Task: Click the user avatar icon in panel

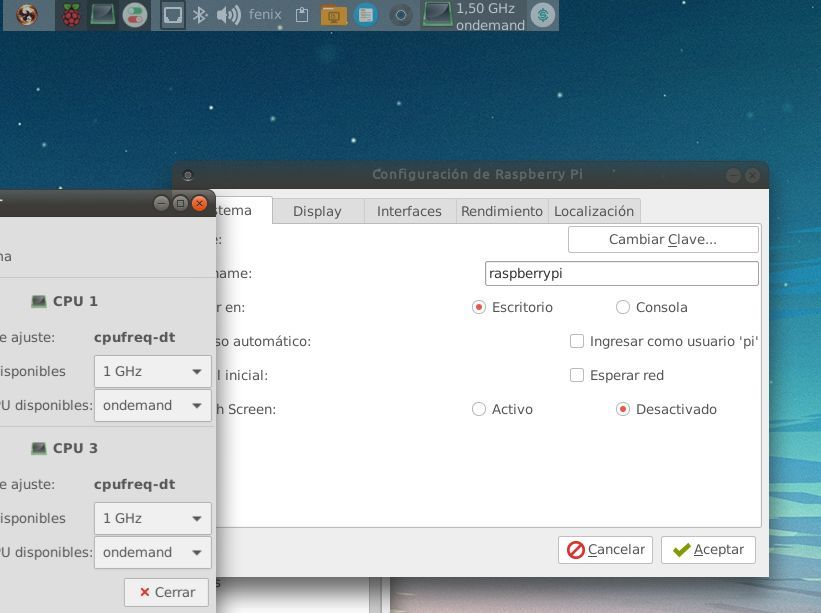Action: pyautogui.click(x=27, y=15)
